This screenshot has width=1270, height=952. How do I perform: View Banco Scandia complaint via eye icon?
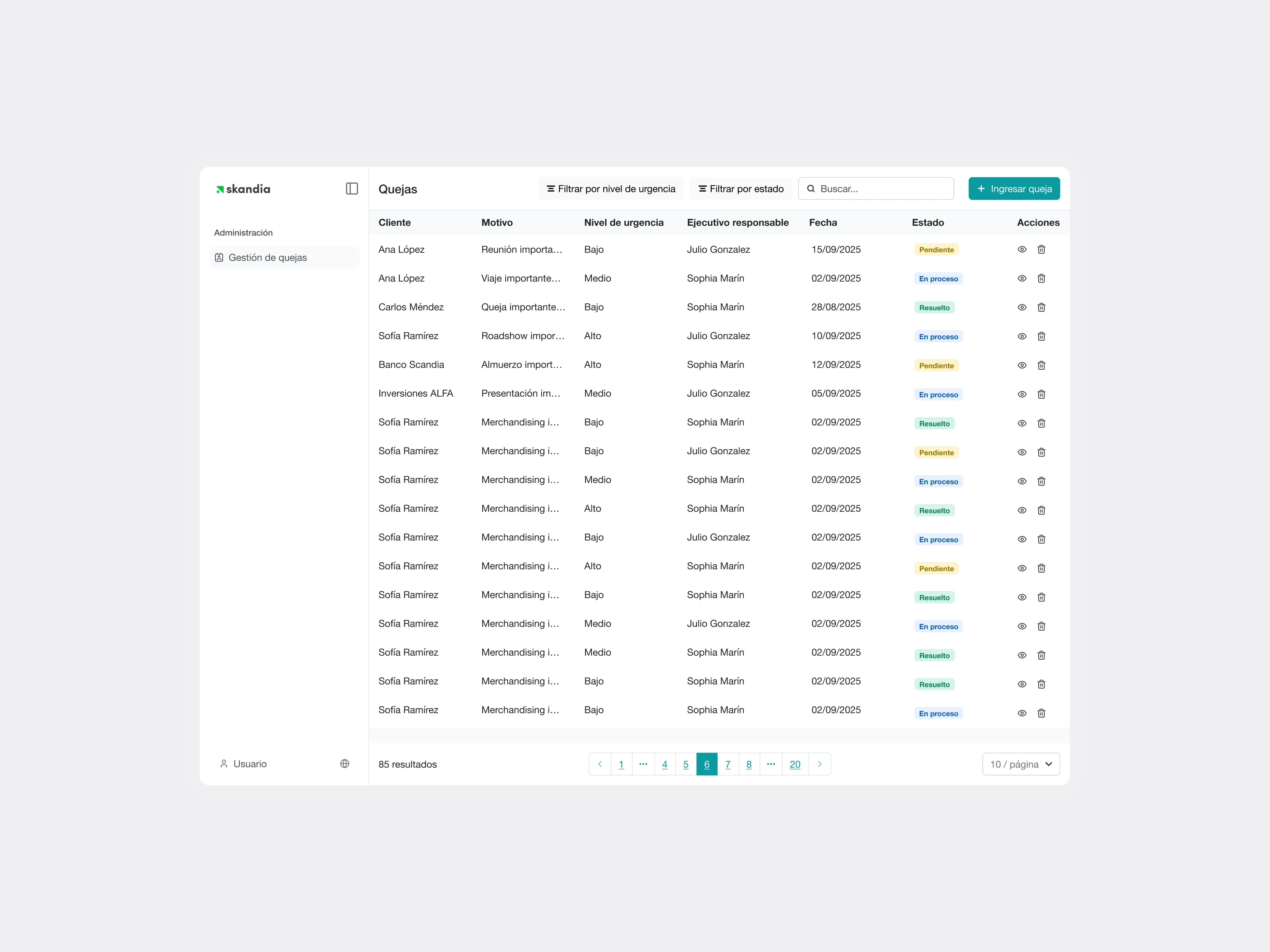pyautogui.click(x=1022, y=366)
